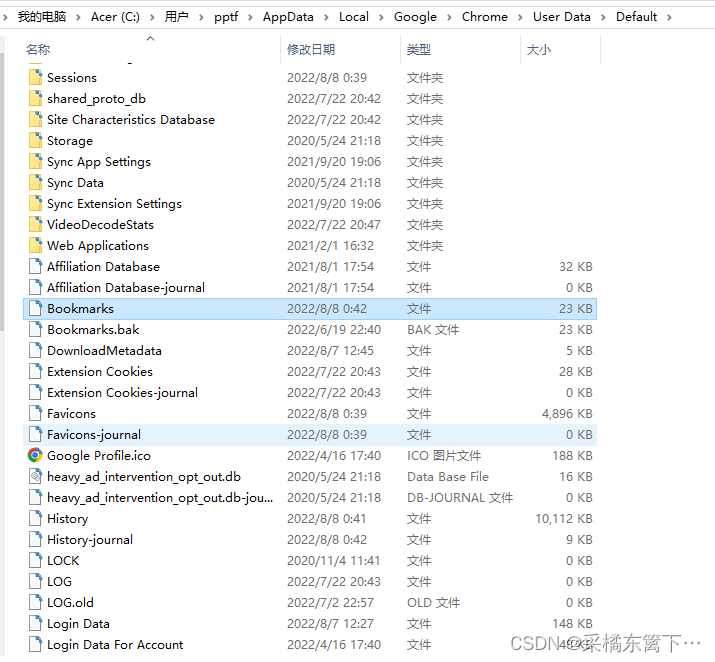Screen dimensions: 715x662
Task: Click the Chrome icon of Google Profile.ico
Action: tap(35, 455)
